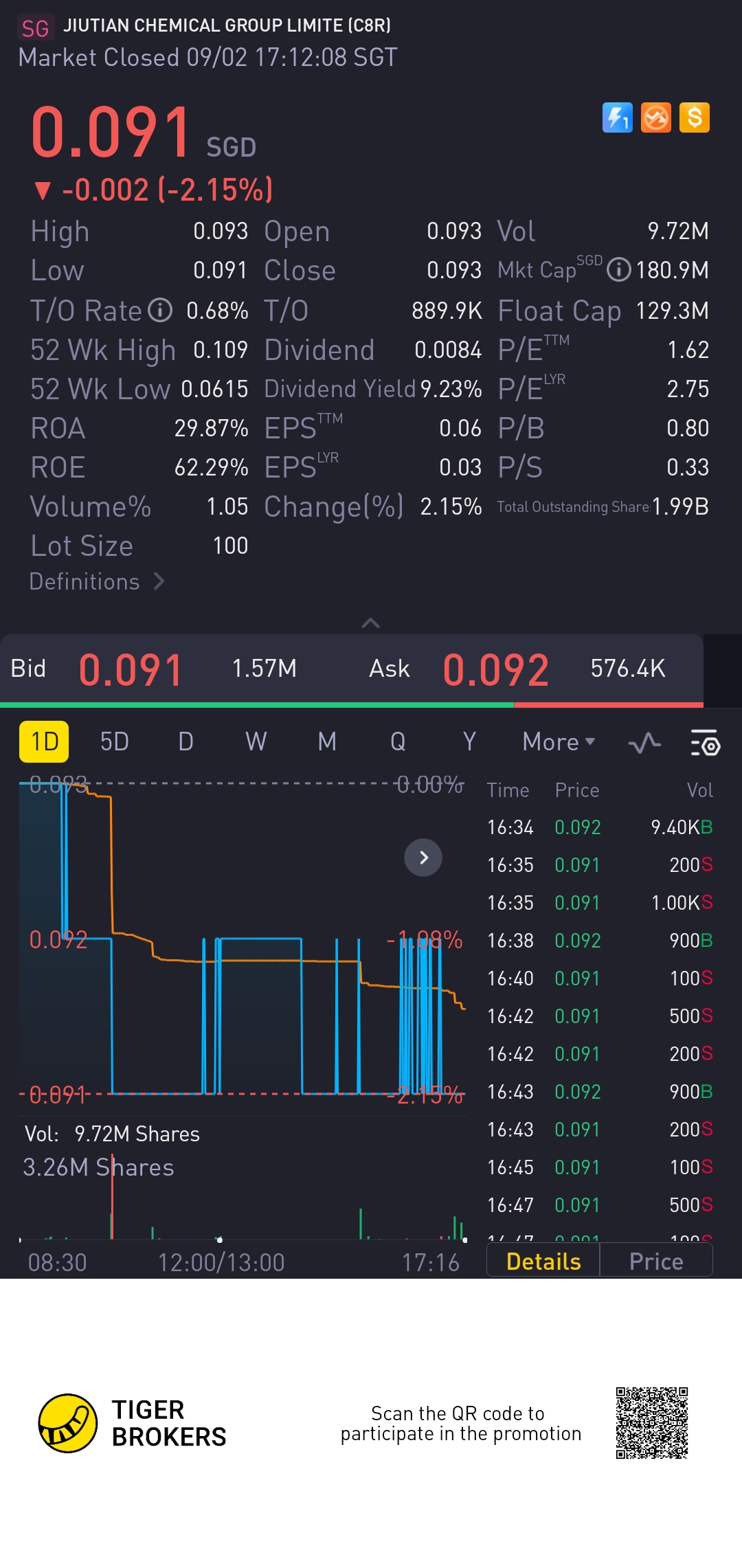Tap the green-red bid/ask ratio bar
742x1568 pixels.
(351, 704)
